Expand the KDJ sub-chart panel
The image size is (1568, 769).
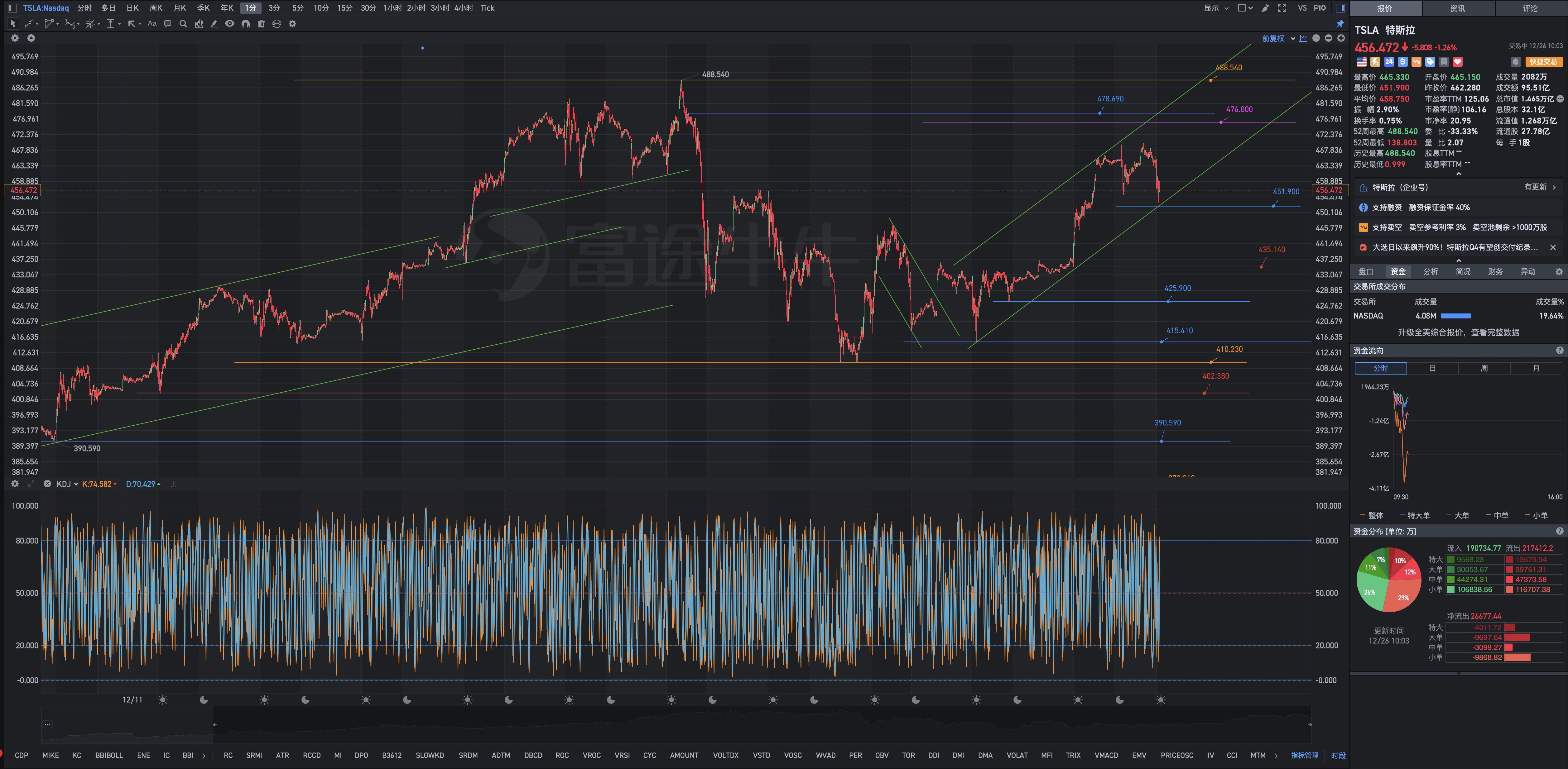[31, 484]
